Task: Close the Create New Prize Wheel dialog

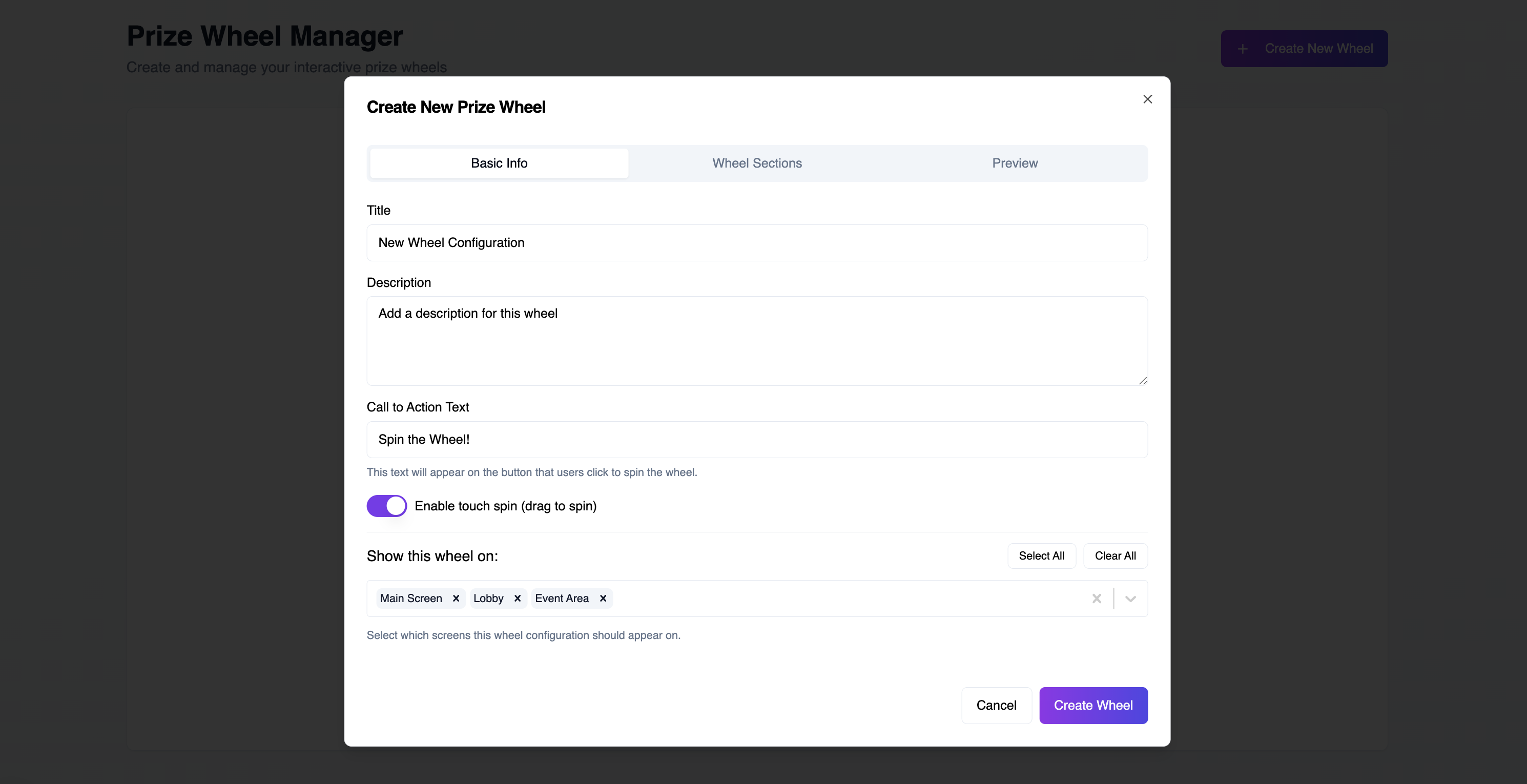Action: click(1148, 99)
